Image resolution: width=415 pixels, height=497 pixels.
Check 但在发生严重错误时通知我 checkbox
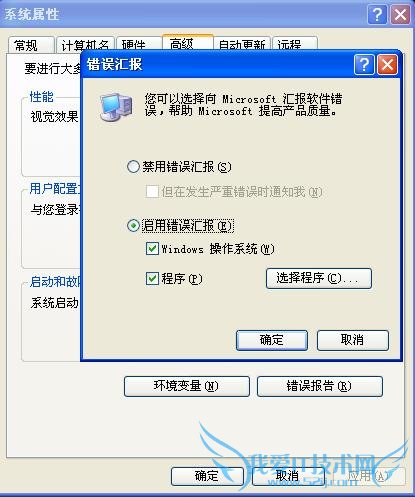pyautogui.click(x=152, y=191)
